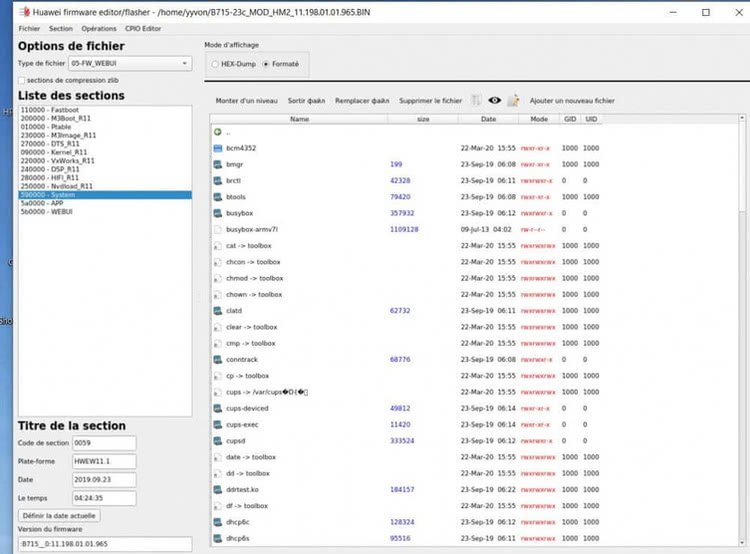Viewport: 750px width, 554px height.
Task: Click the ddrtest.ko file icon
Action: point(217,489)
